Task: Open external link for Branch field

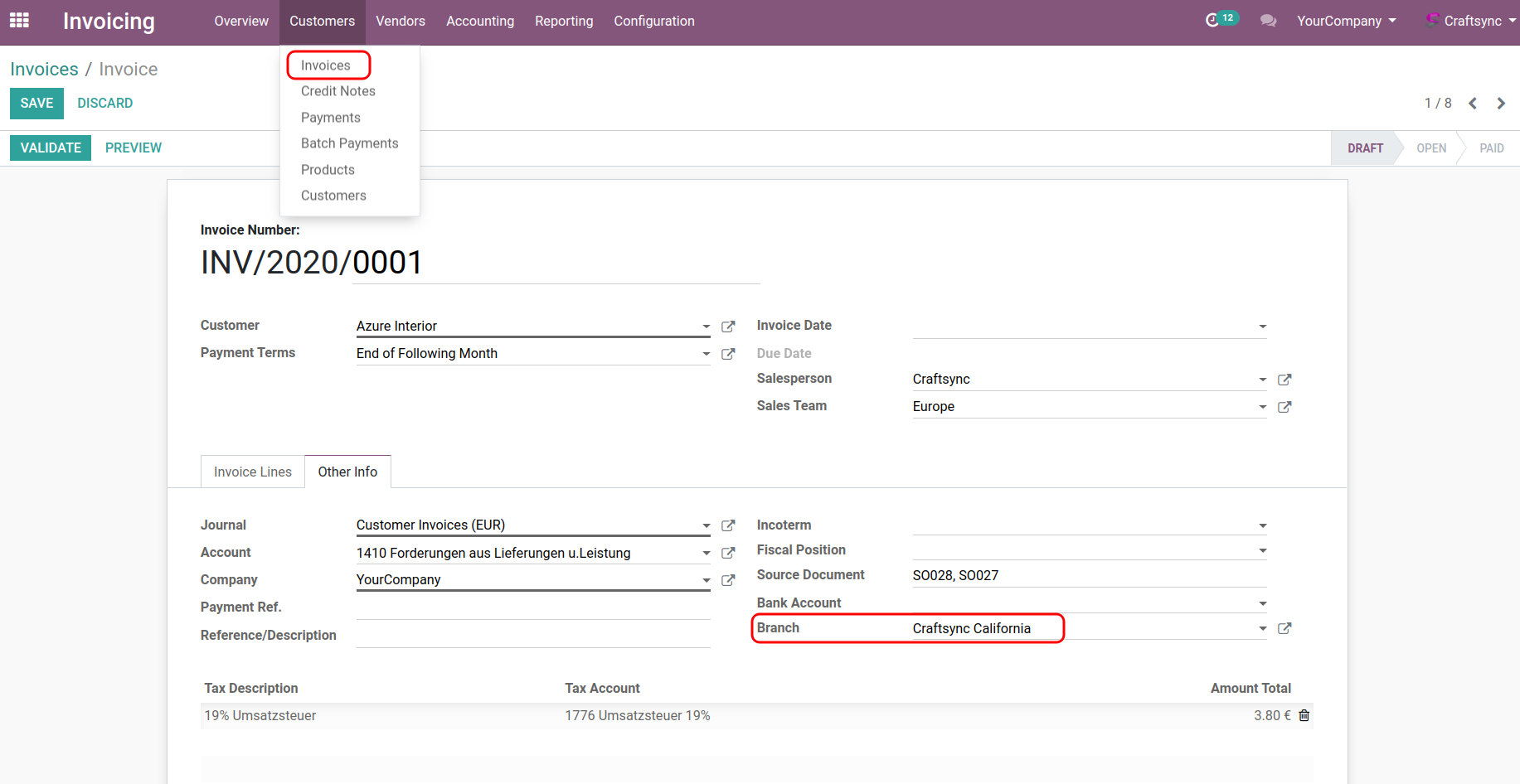Action: [x=1284, y=628]
